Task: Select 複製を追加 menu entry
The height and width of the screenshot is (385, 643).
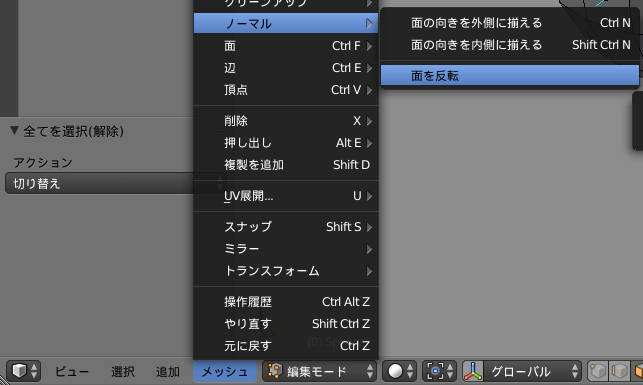Action: (x=286, y=165)
